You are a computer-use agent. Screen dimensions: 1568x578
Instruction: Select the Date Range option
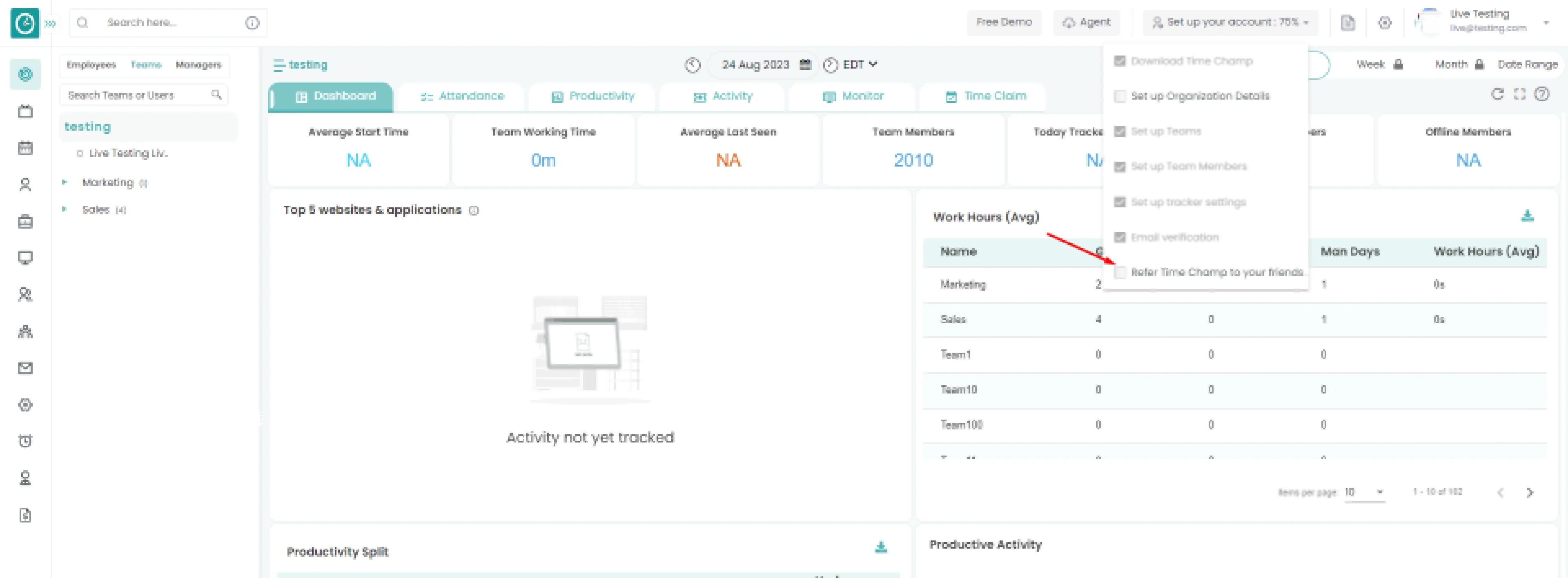pyautogui.click(x=1527, y=64)
